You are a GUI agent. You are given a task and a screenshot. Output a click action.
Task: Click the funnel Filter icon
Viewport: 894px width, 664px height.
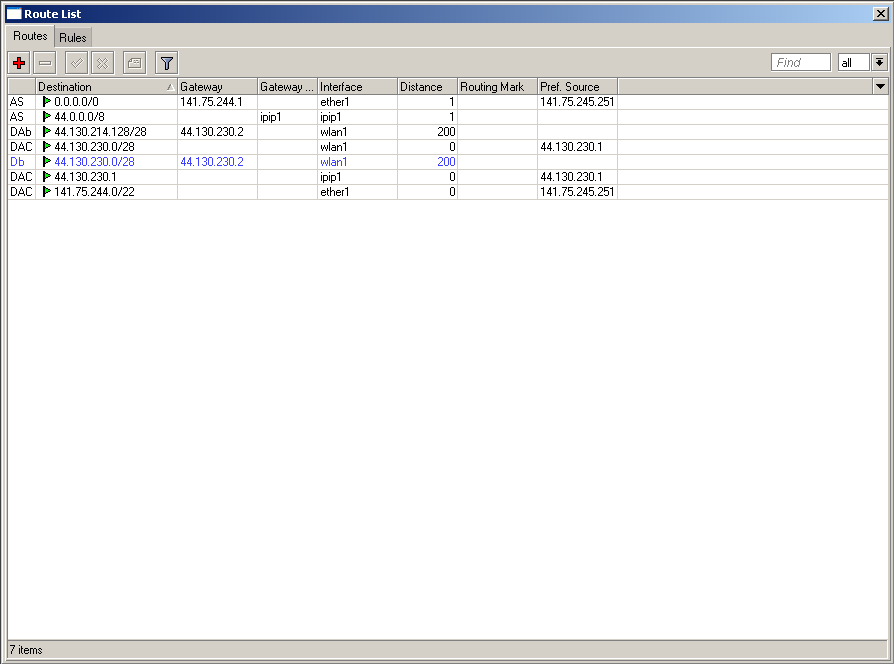(166, 63)
